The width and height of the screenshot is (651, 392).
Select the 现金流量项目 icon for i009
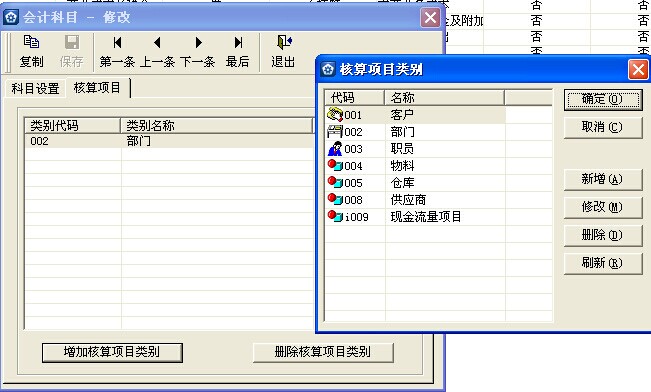(335, 216)
